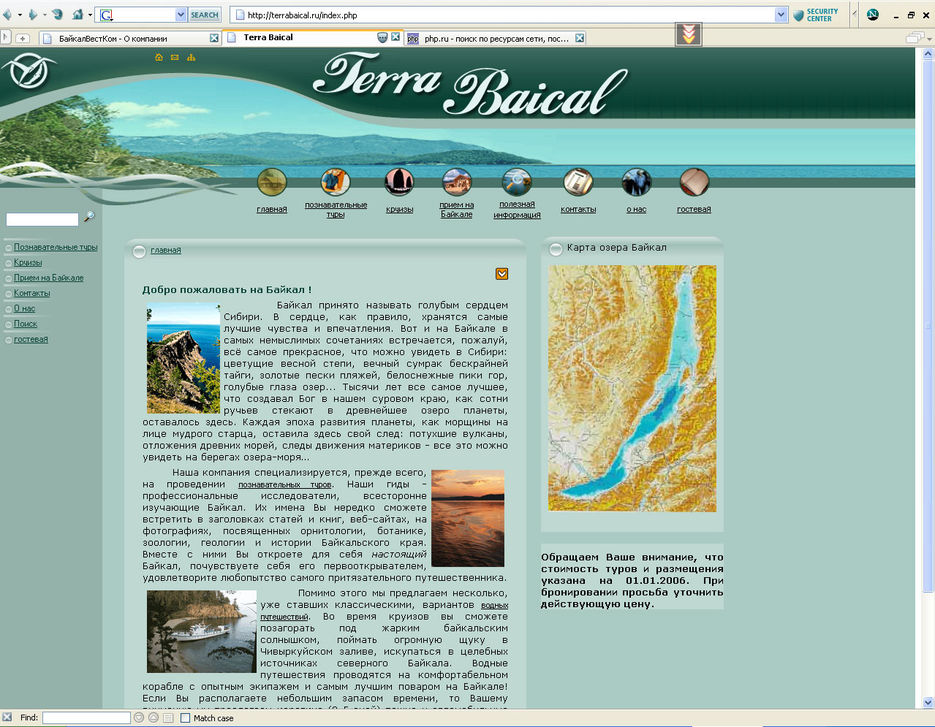This screenshot has height=727, width=935.
Task: Open the Home button dropdown arrow
Action: (x=90, y=15)
